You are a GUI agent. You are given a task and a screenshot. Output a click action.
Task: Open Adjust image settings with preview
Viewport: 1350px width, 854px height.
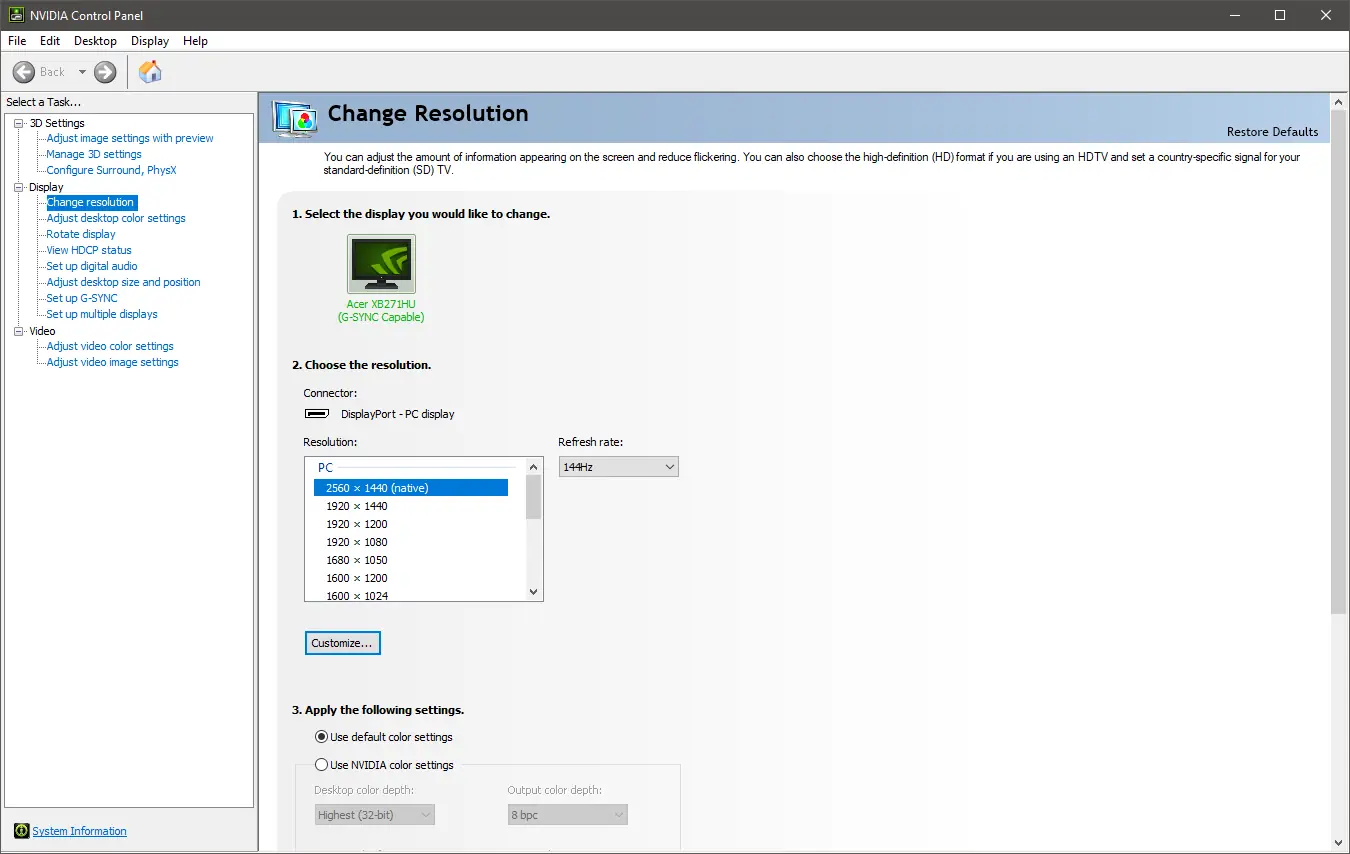130,138
